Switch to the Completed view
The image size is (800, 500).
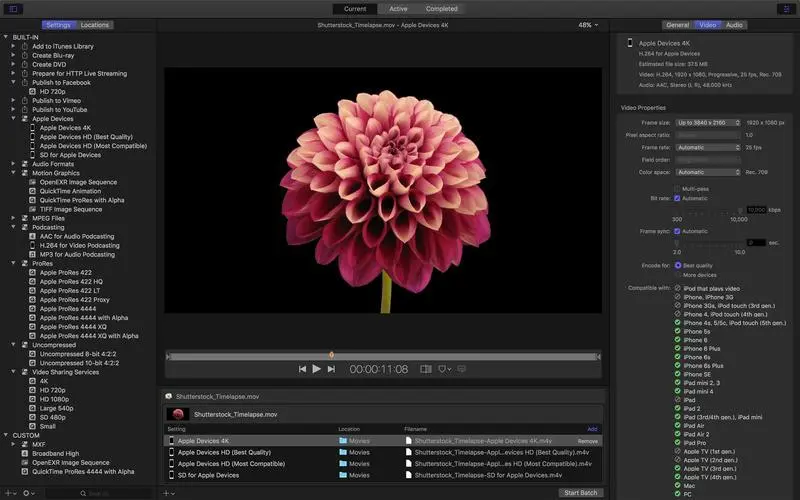click(x=441, y=8)
